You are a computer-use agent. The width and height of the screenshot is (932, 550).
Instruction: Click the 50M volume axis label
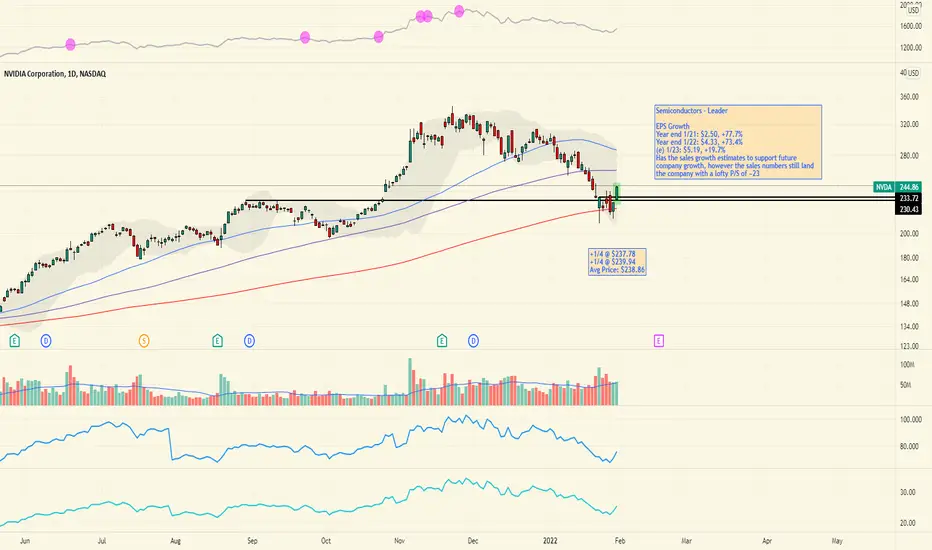(906, 385)
